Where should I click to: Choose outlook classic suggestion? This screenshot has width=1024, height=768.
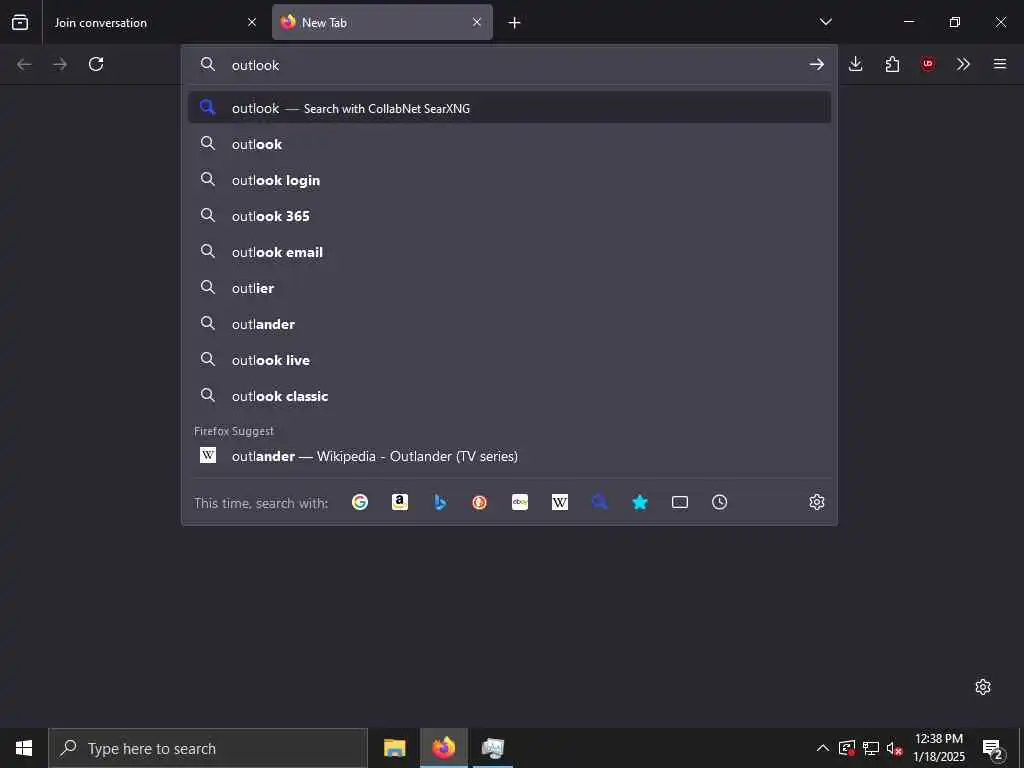coord(509,395)
